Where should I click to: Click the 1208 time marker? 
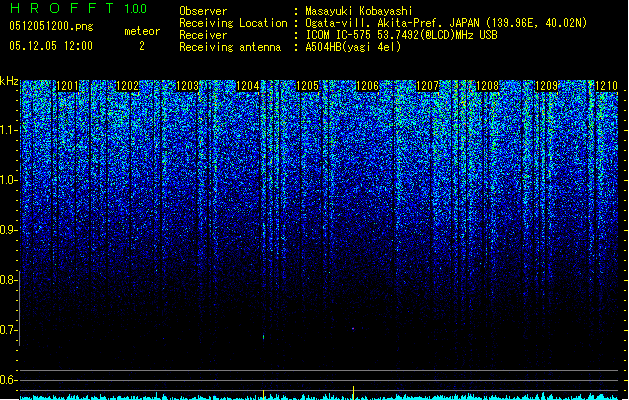(x=487, y=86)
